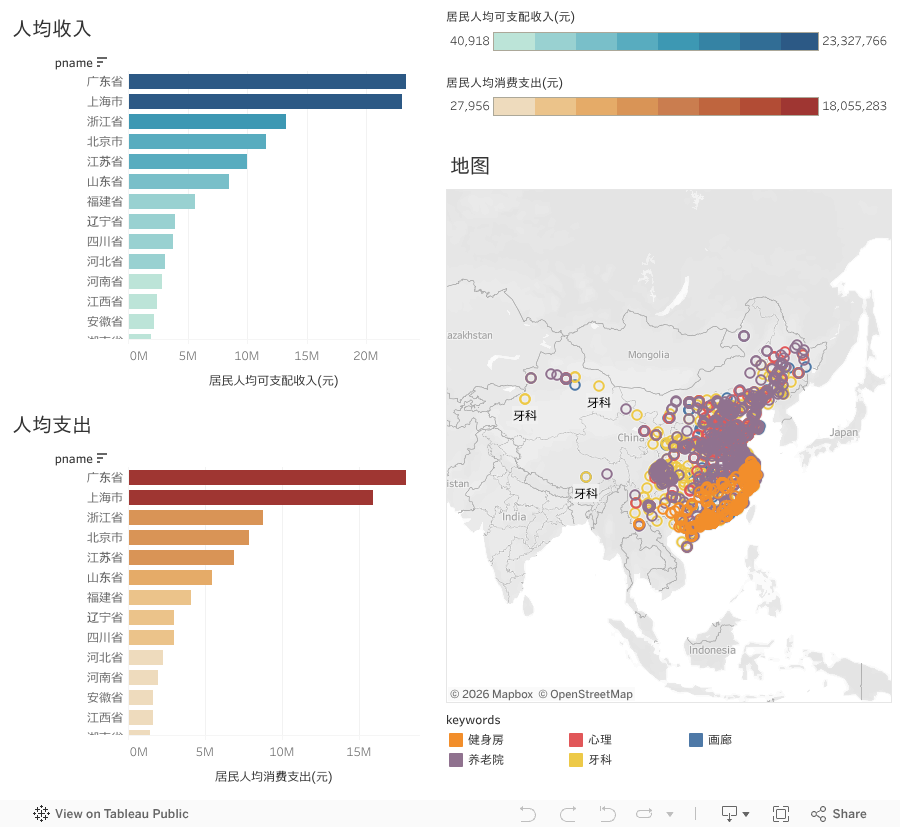Click the Share button
Image resolution: width=900 pixels, height=827 pixels.
coord(839,814)
